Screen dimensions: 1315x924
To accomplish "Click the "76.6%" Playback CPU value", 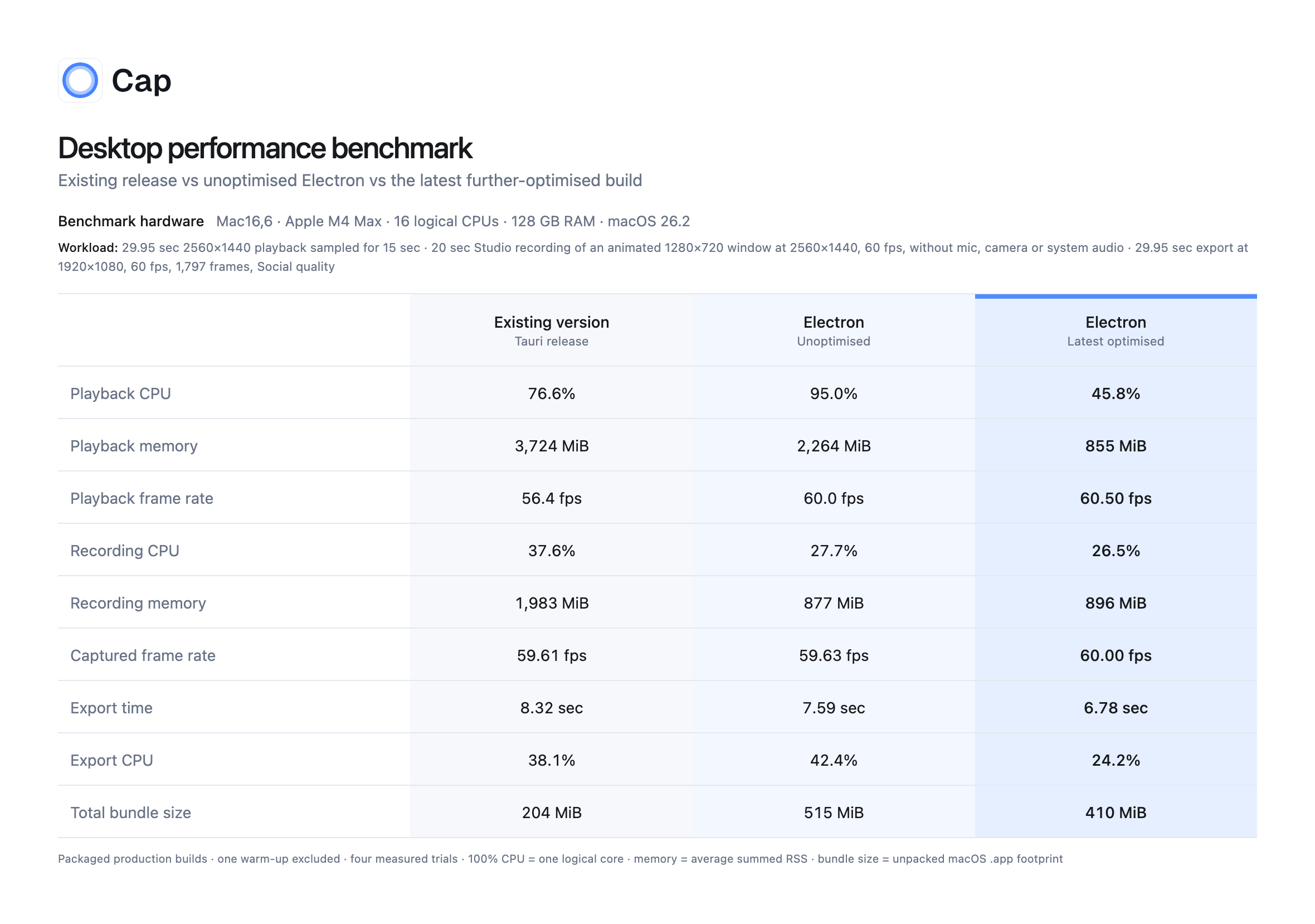I will click(x=552, y=393).
